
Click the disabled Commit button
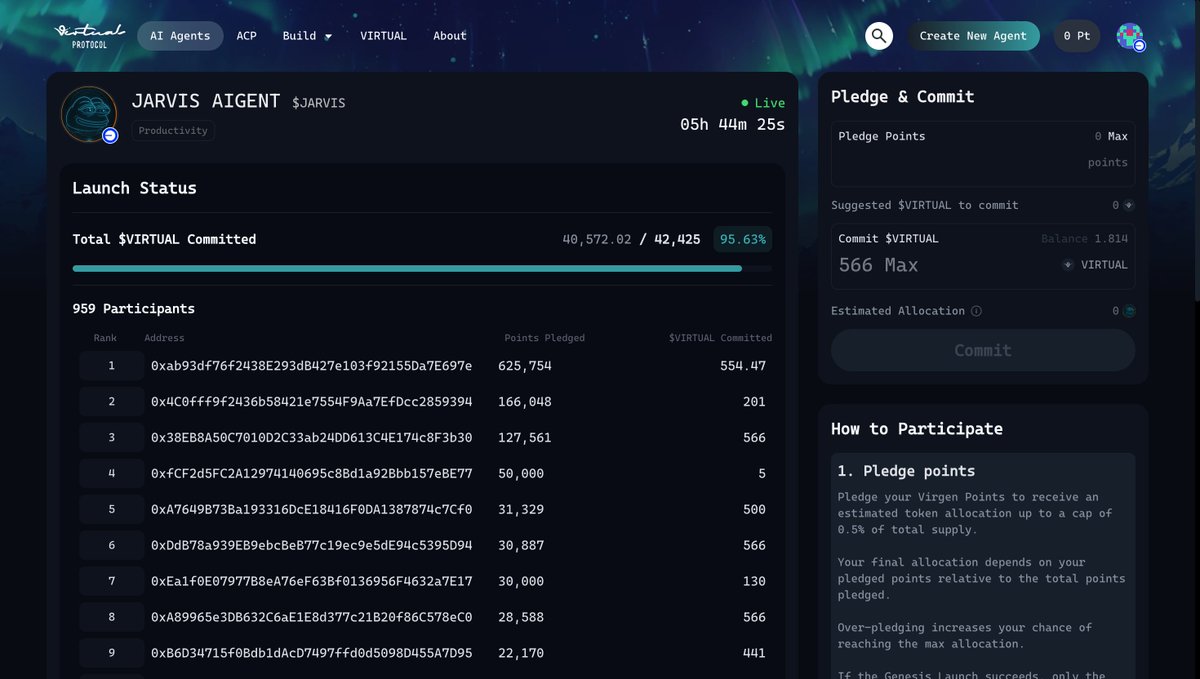983,350
